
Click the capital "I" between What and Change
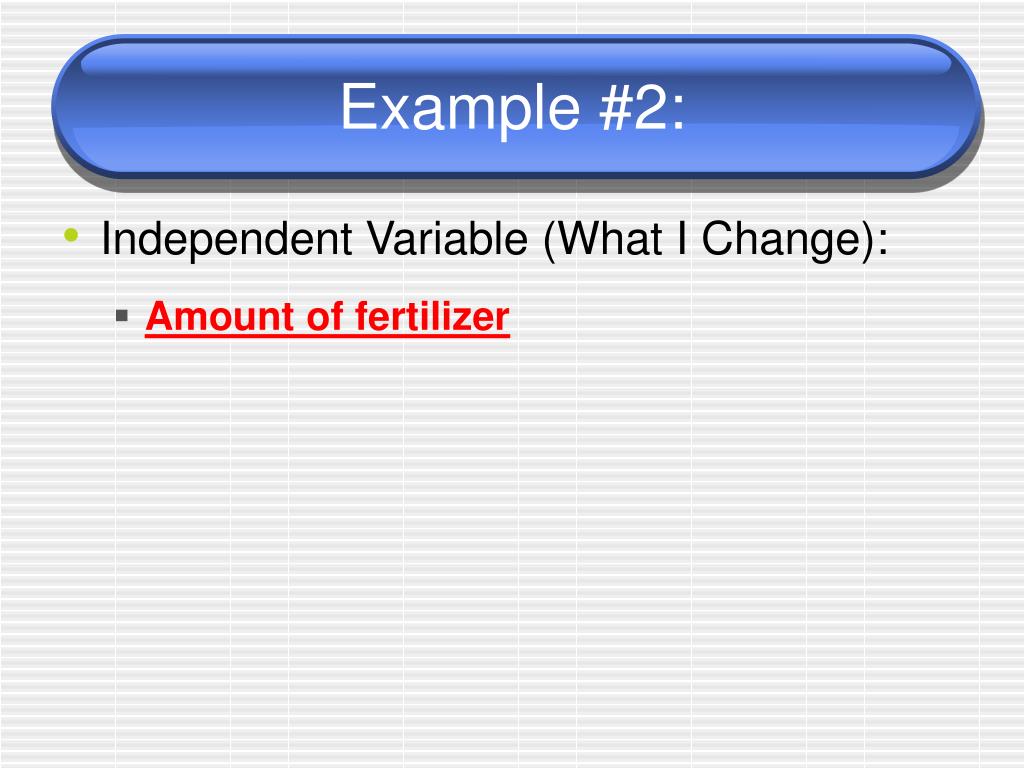(682, 238)
